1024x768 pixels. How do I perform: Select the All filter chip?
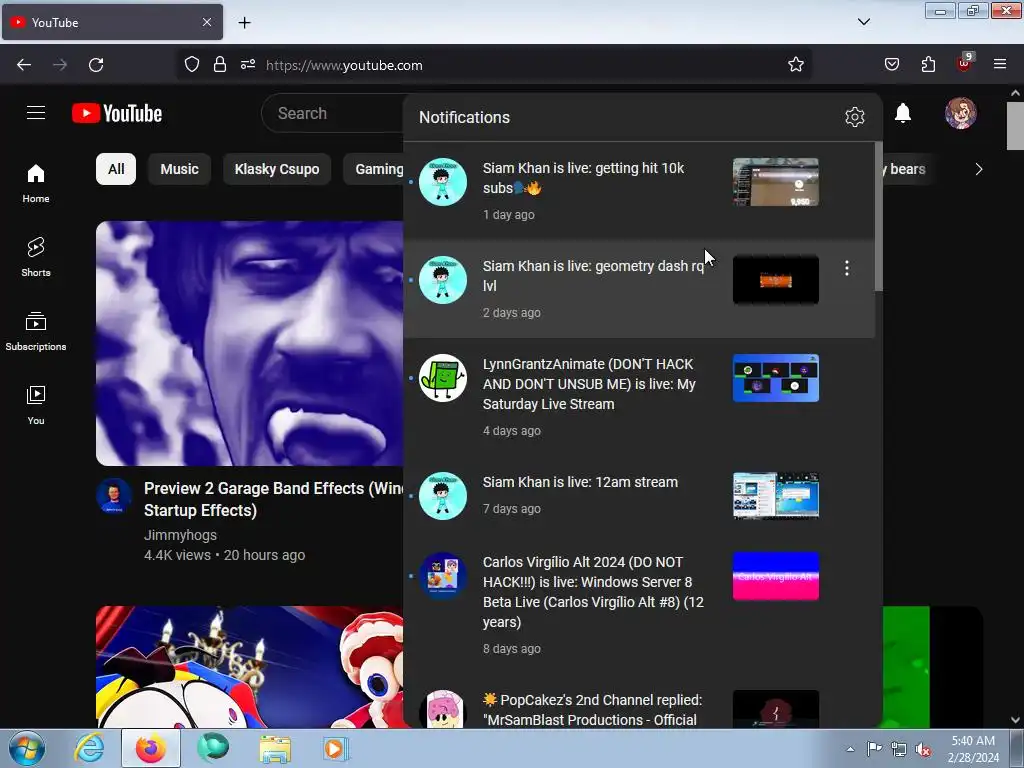tap(116, 169)
